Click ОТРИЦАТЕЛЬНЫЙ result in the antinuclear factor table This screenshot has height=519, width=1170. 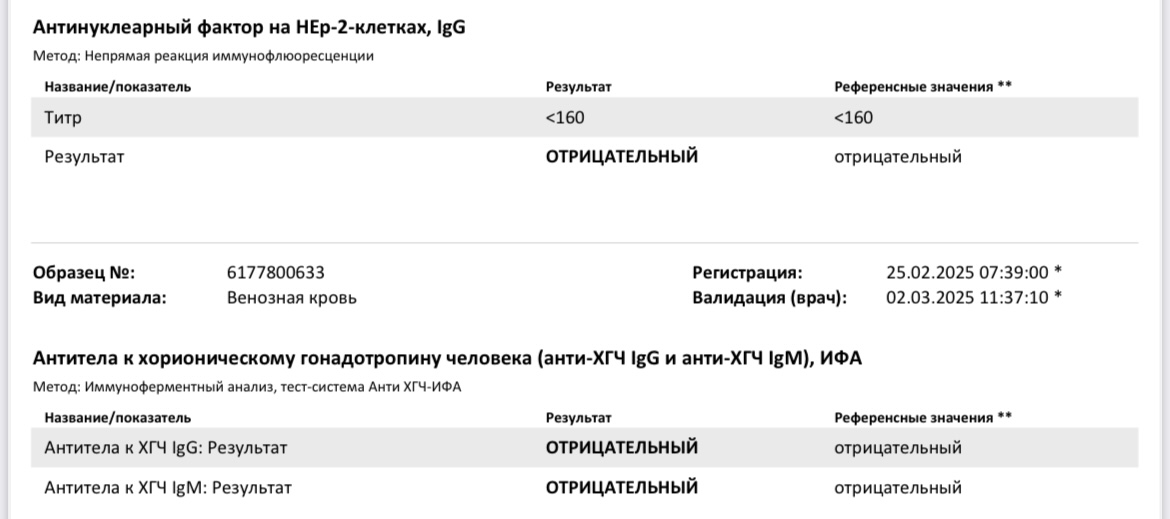[621, 157]
